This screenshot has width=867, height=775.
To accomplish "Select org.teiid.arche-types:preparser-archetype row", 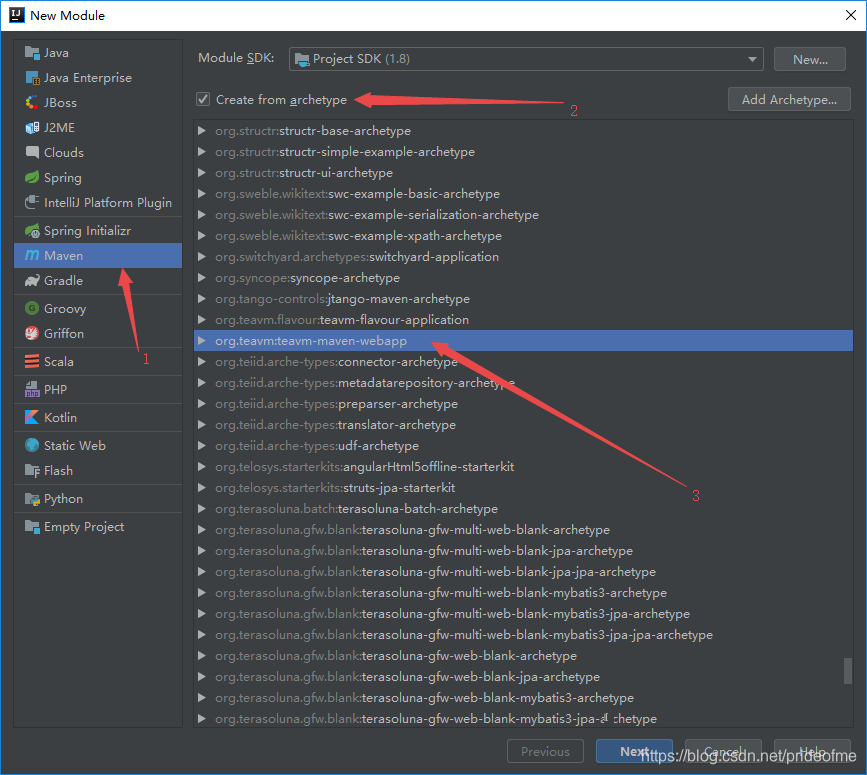I will [x=523, y=404].
